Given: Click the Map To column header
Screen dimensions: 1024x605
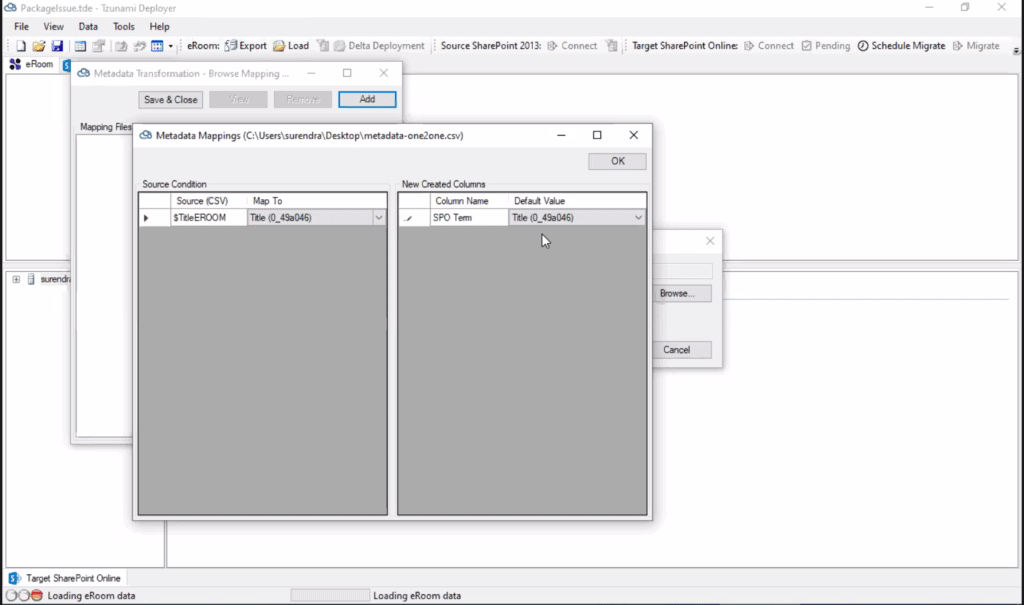Looking at the screenshot, I should tap(317, 201).
